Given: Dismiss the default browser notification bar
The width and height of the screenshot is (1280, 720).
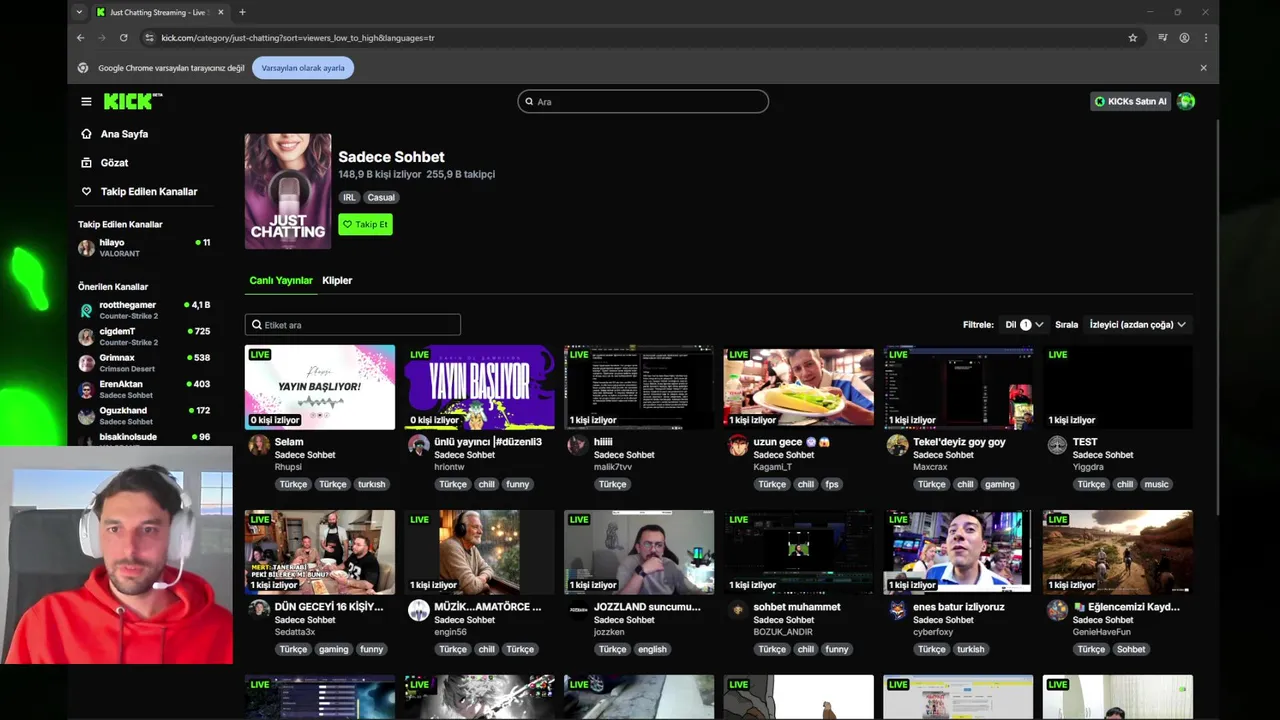Looking at the screenshot, I should click(x=1203, y=68).
